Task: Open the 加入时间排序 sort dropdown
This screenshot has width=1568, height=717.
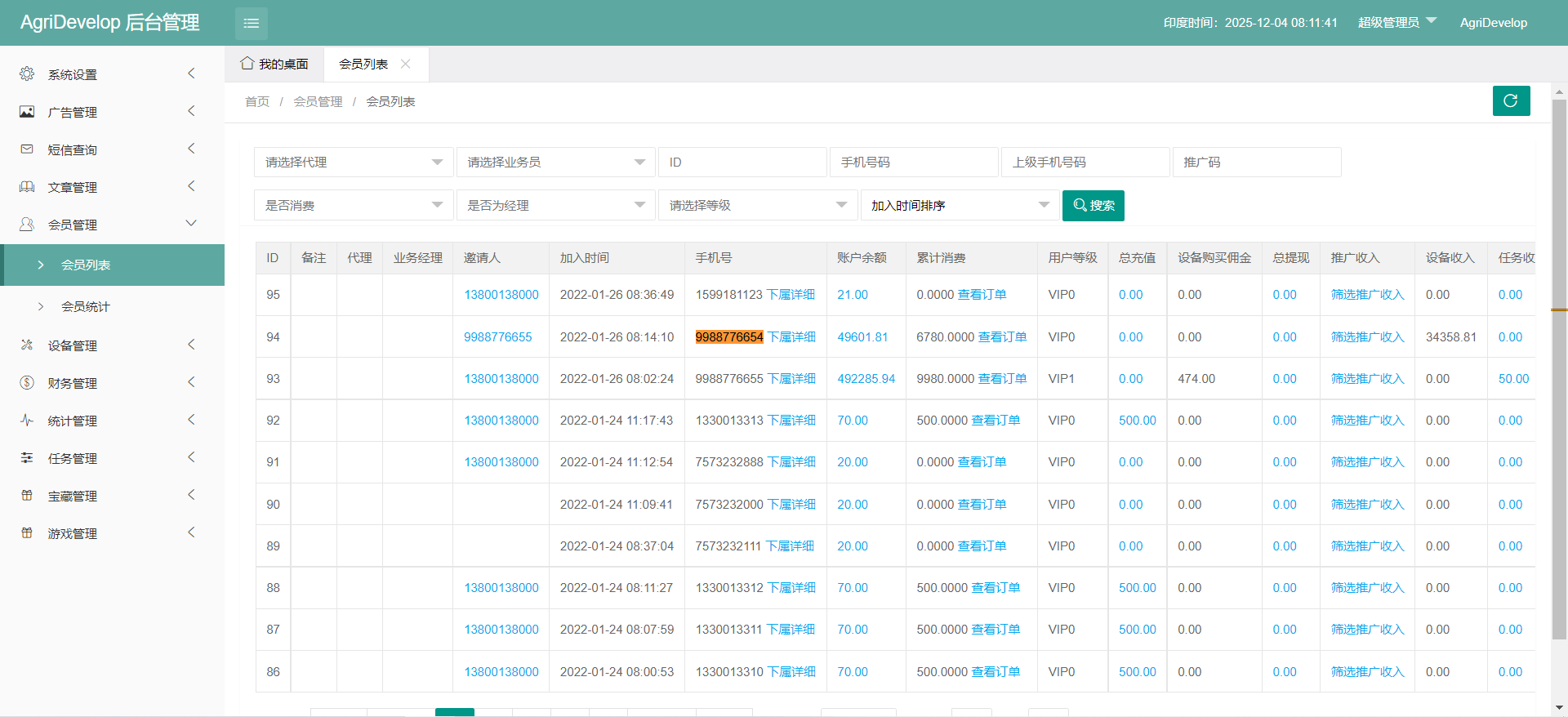Action: 959,206
